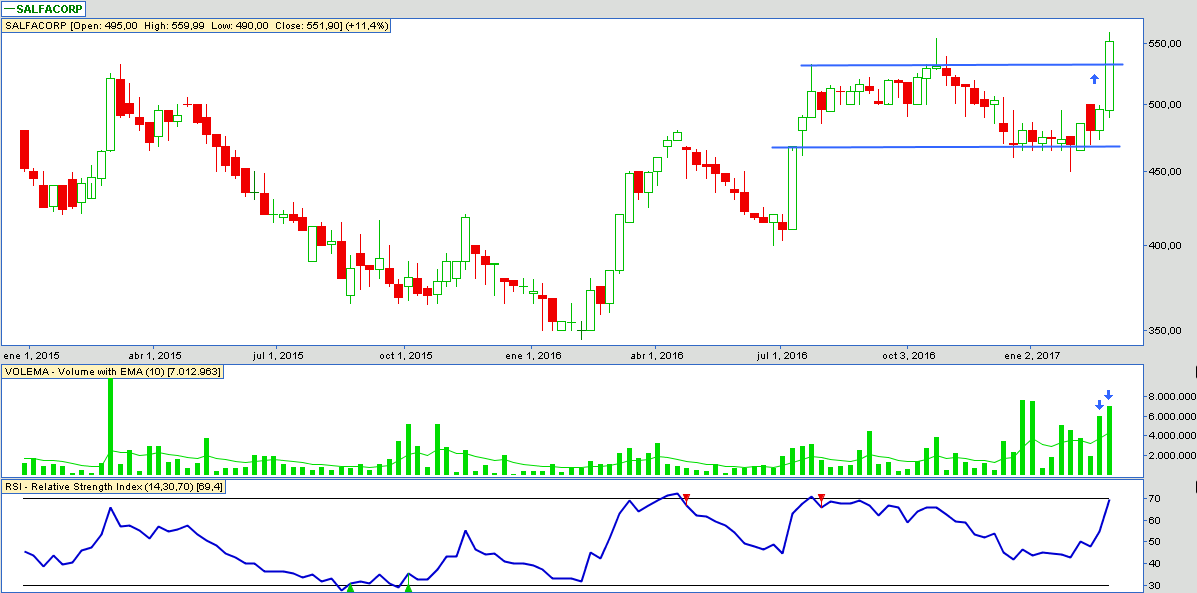
Task: Click the '500,00' price axis label
Action: click(x=1166, y=105)
